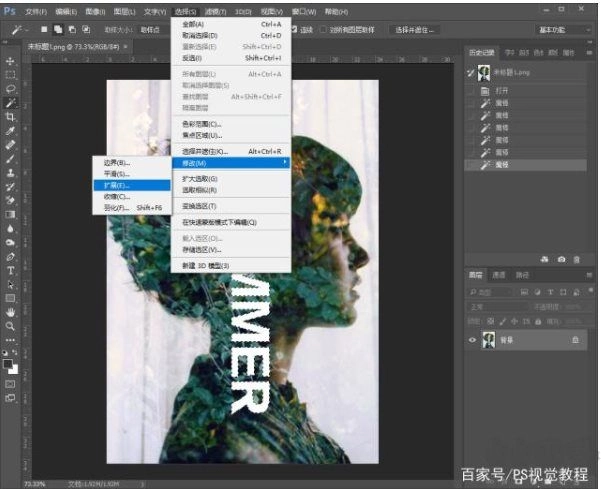Select the Zoom magnifier tool
This screenshot has height=489, width=601.
click(10, 326)
